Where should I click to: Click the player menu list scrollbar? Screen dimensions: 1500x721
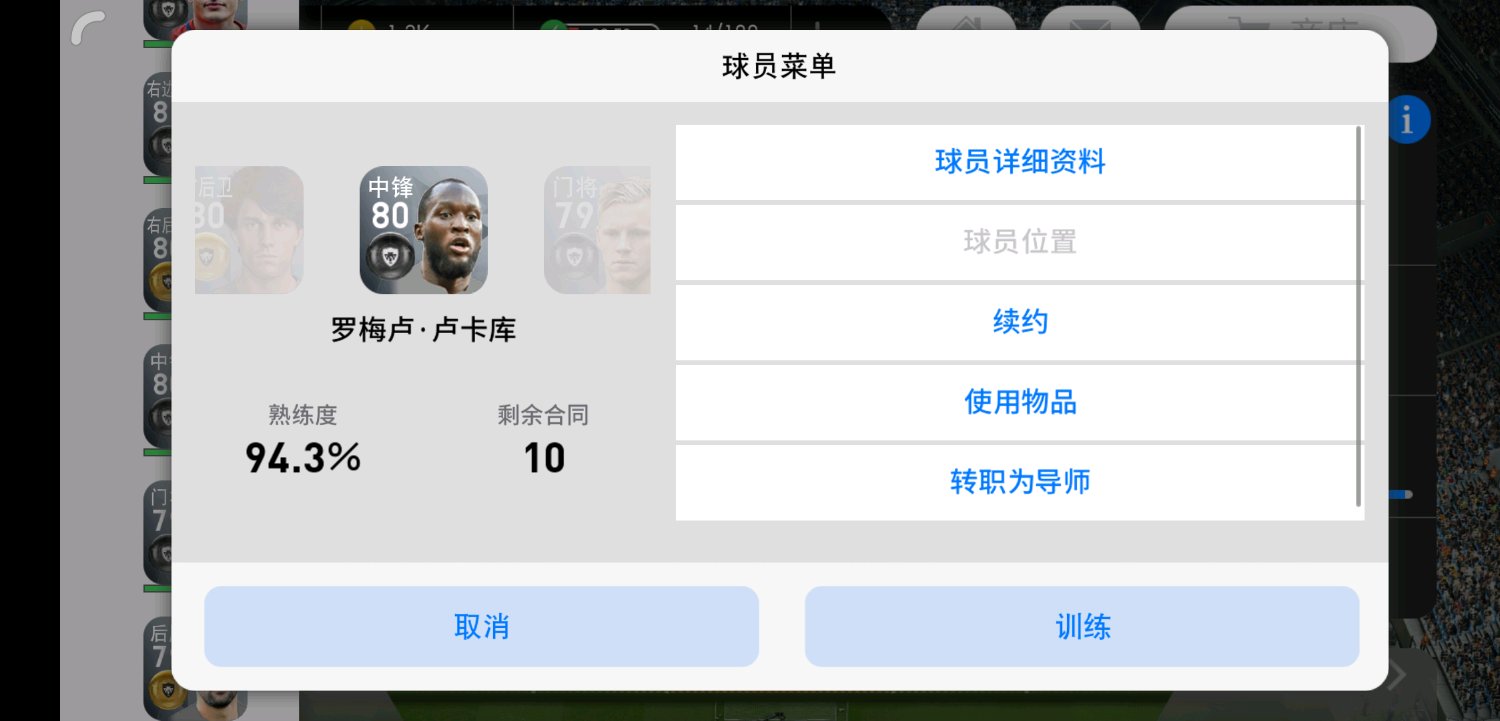[x=1358, y=316]
